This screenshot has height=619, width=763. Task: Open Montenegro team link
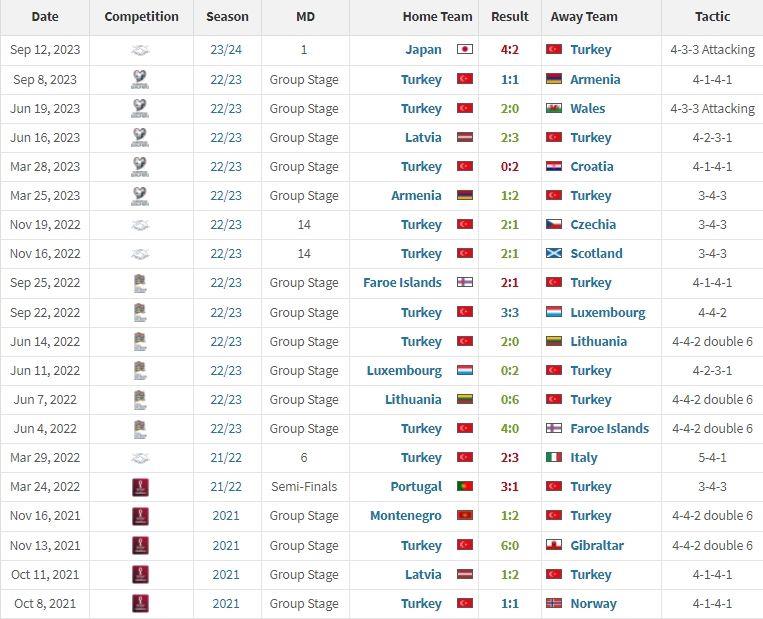click(406, 515)
